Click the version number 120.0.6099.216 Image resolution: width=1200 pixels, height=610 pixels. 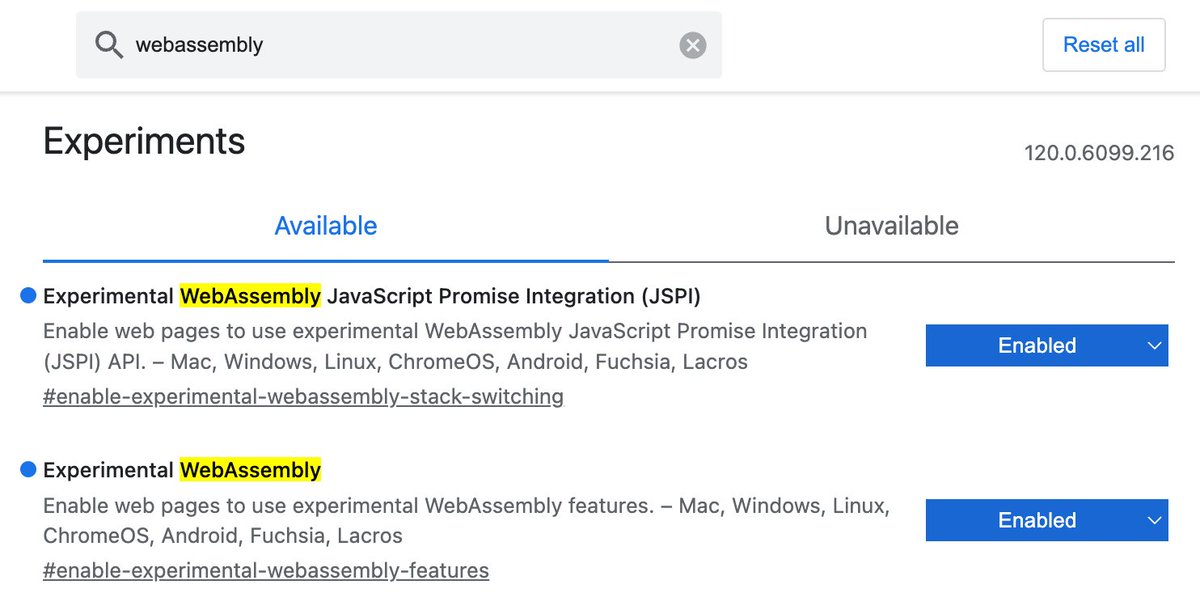[x=1098, y=153]
